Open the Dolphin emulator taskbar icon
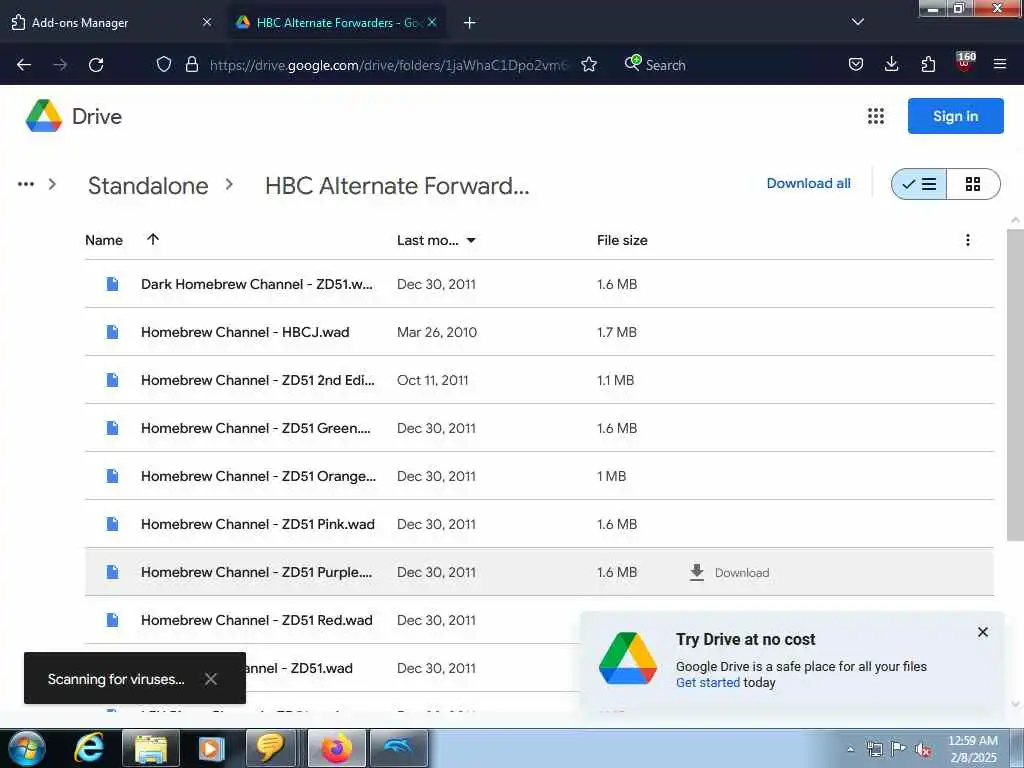Image resolution: width=1024 pixels, height=768 pixels. (399, 748)
